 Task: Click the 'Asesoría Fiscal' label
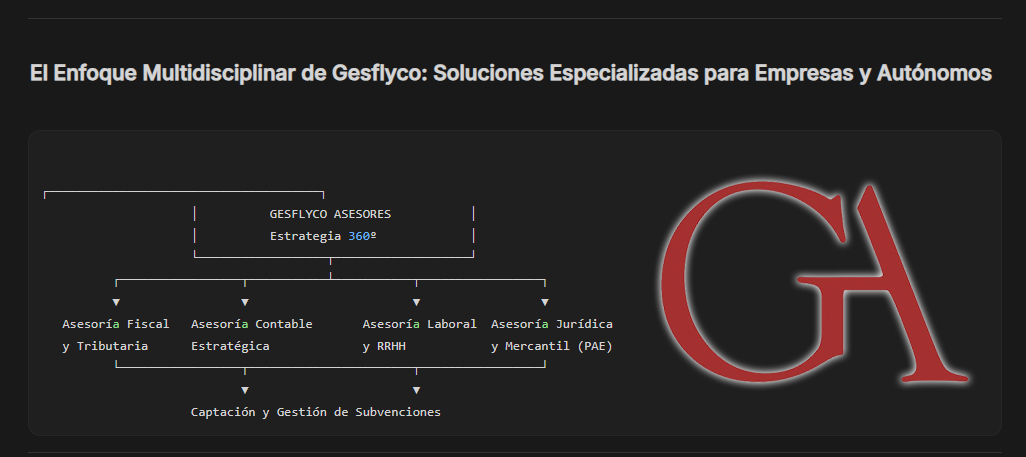click(x=116, y=324)
